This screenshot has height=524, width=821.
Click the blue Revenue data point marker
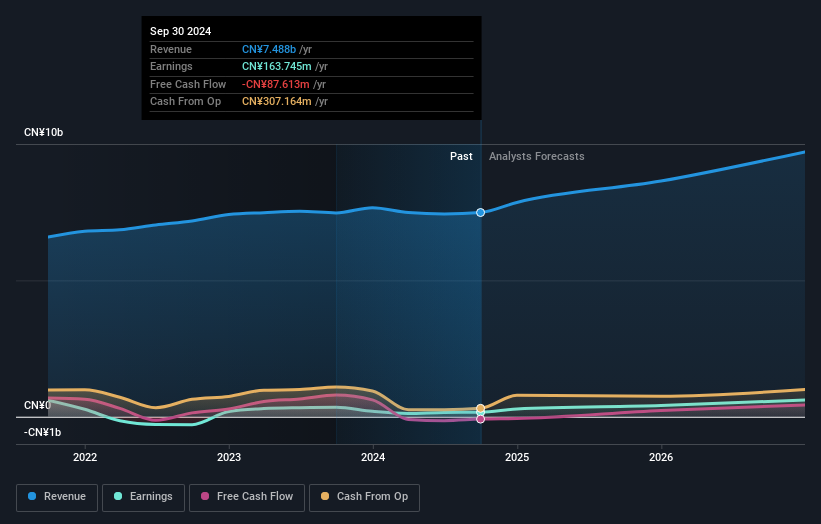click(x=480, y=213)
